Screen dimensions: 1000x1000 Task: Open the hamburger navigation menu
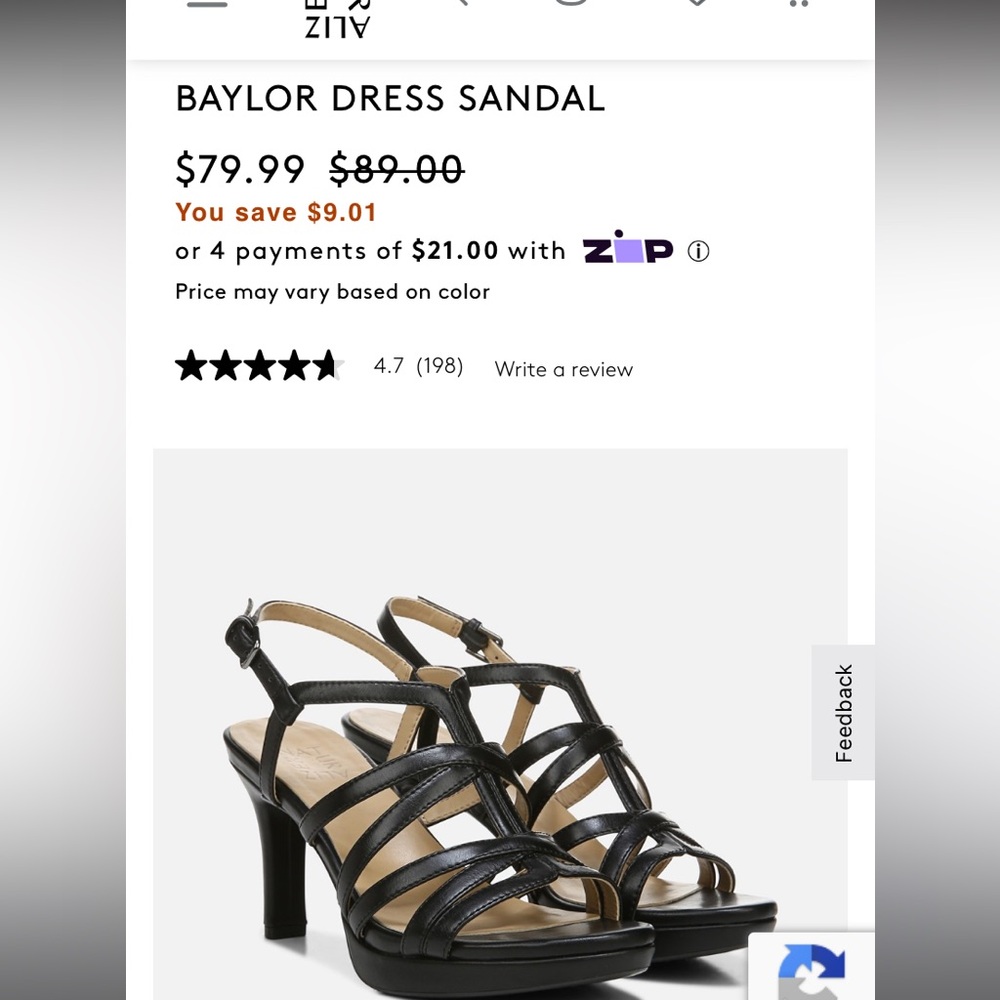[207, 5]
